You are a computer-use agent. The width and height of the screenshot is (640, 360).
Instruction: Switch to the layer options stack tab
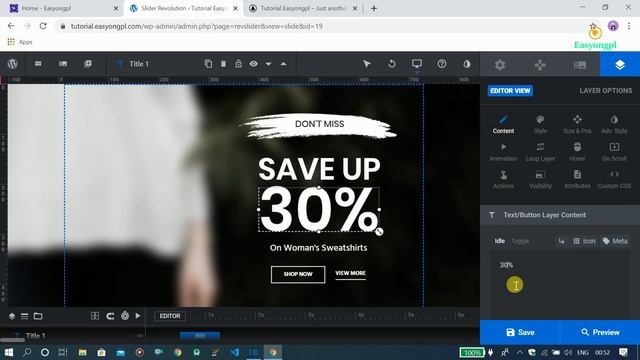(620, 64)
